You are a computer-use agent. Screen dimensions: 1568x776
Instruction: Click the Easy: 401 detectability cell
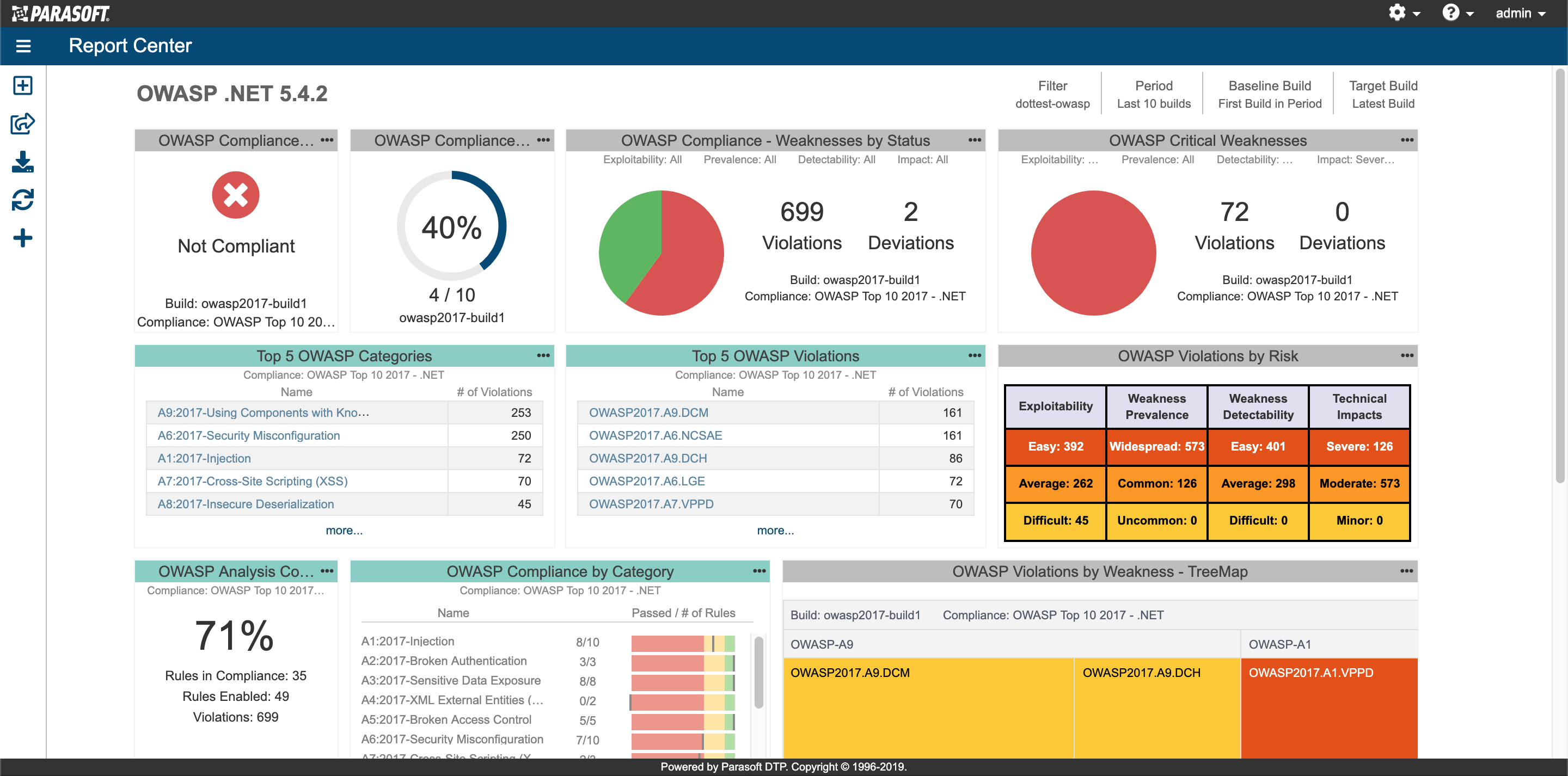(1258, 446)
